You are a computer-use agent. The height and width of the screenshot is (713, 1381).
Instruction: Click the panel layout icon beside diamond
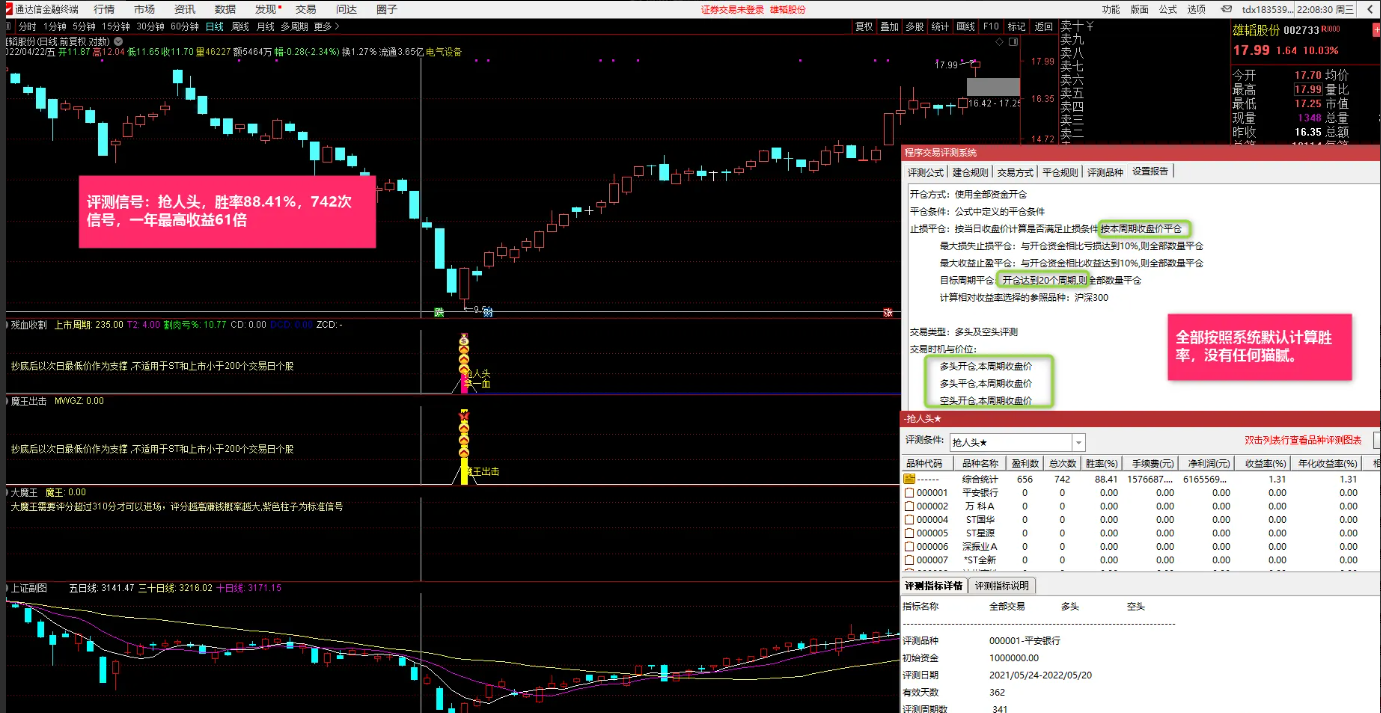1015,42
